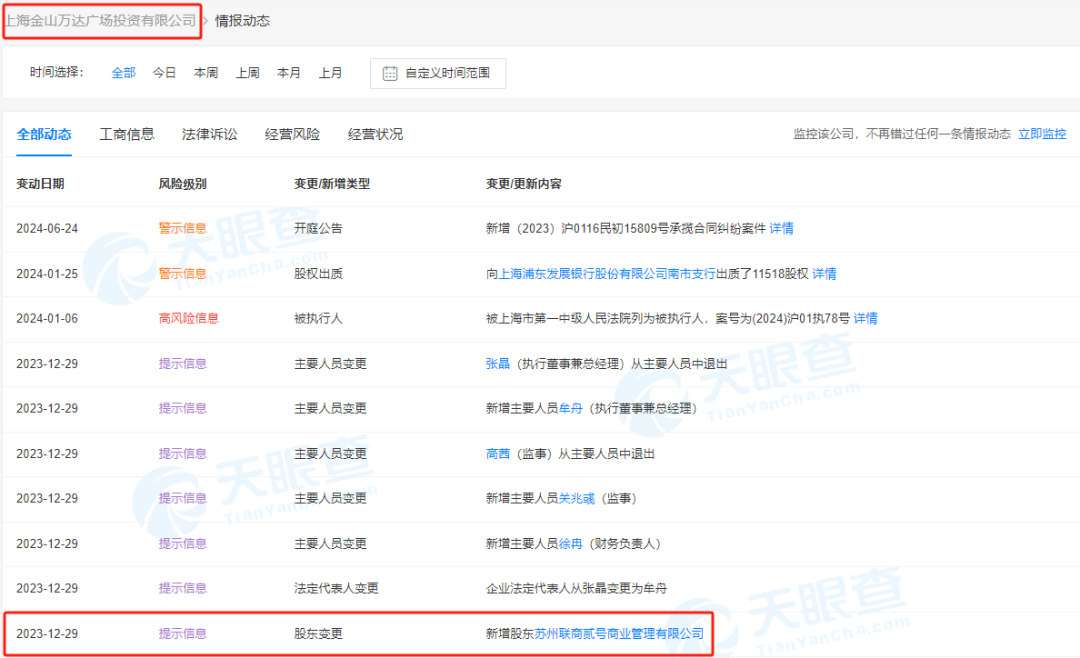Click 主要人员变更 cell in 关兆彧 row
The height and width of the screenshot is (658, 1080).
331,498
